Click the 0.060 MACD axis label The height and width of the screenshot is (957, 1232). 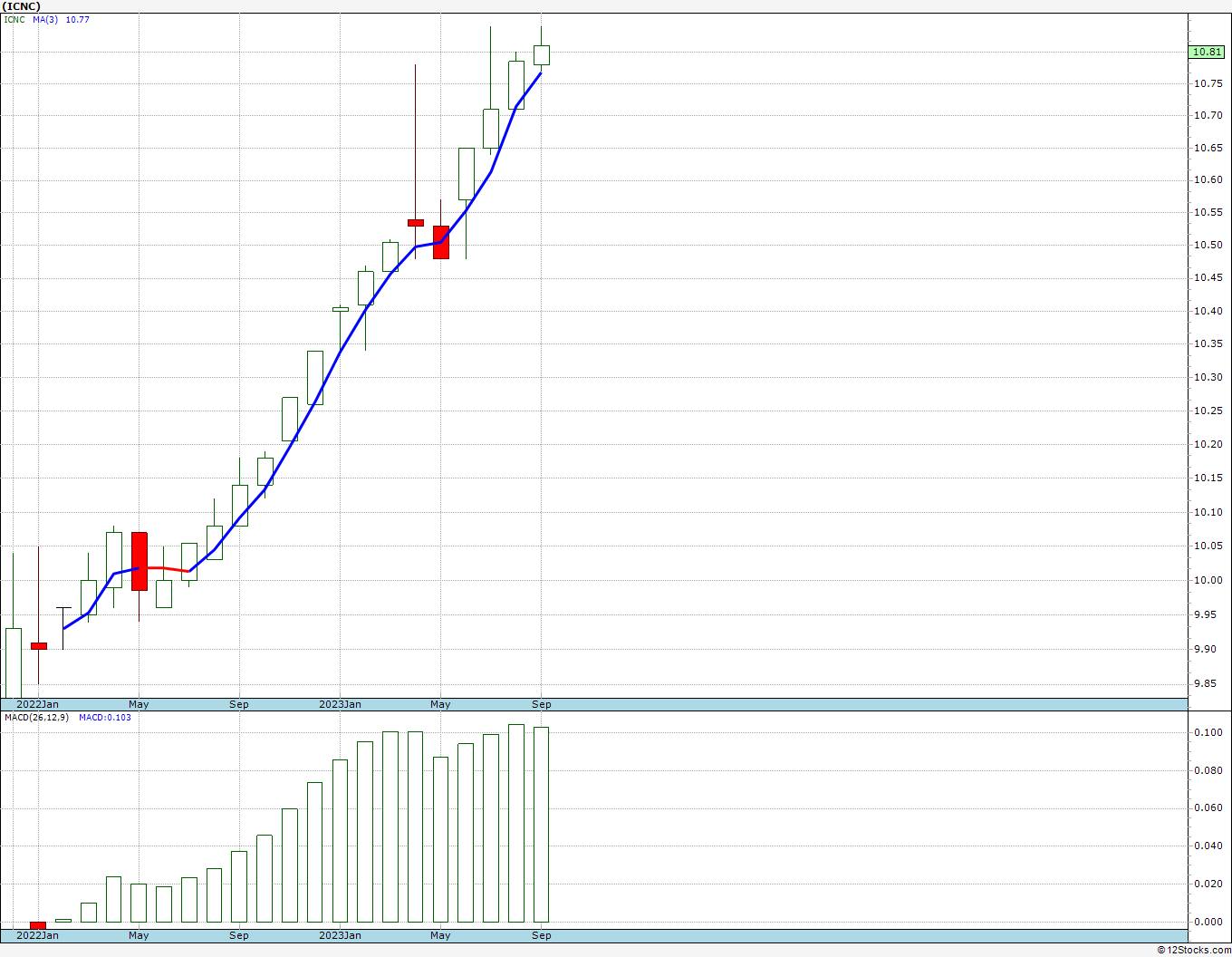[1207, 807]
